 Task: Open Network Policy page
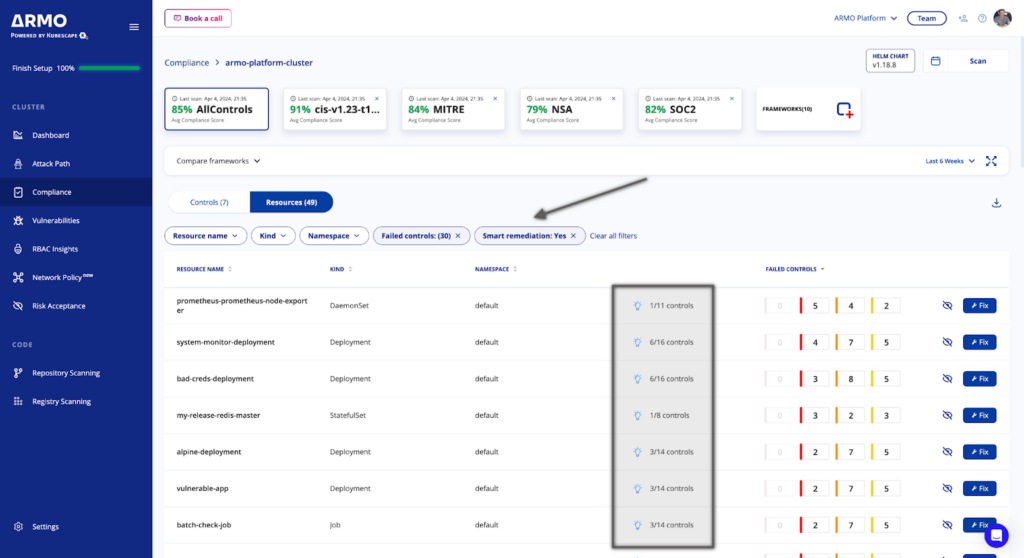(x=62, y=277)
